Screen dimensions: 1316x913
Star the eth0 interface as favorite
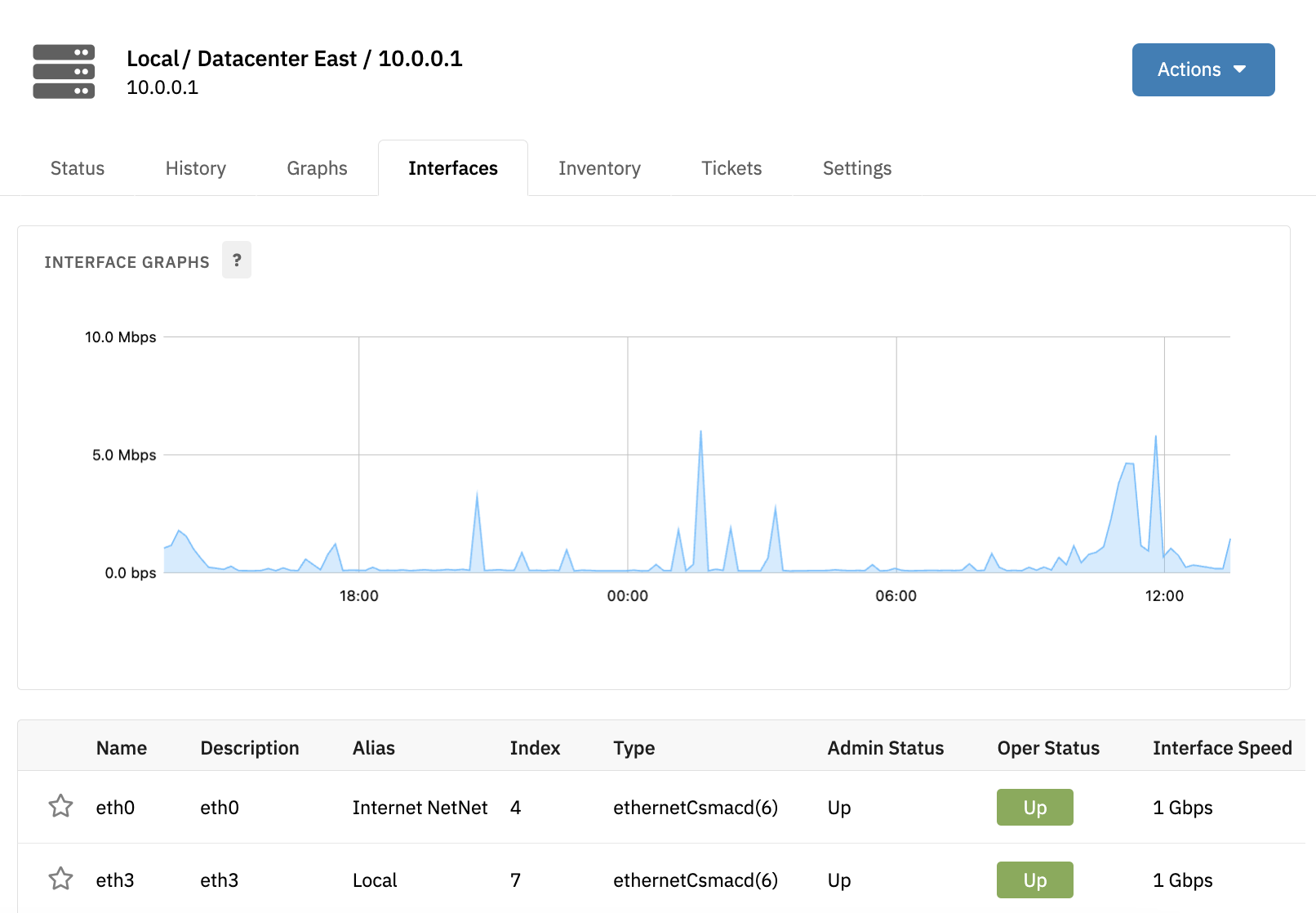pyautogui.click(x=61, y=807)
